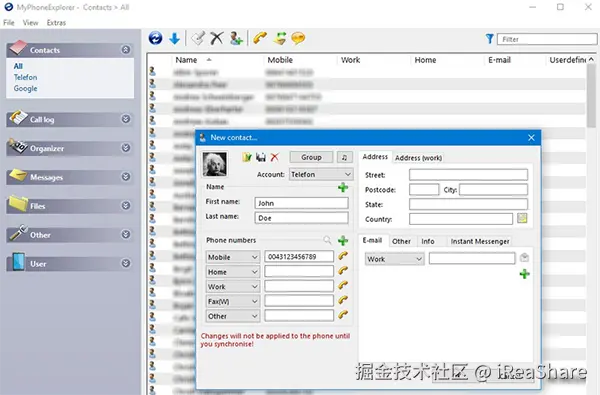The height and width of the screenshot is (395, 600).
Task: Open the Home phone type dropdown
Action: coord(233,272)
